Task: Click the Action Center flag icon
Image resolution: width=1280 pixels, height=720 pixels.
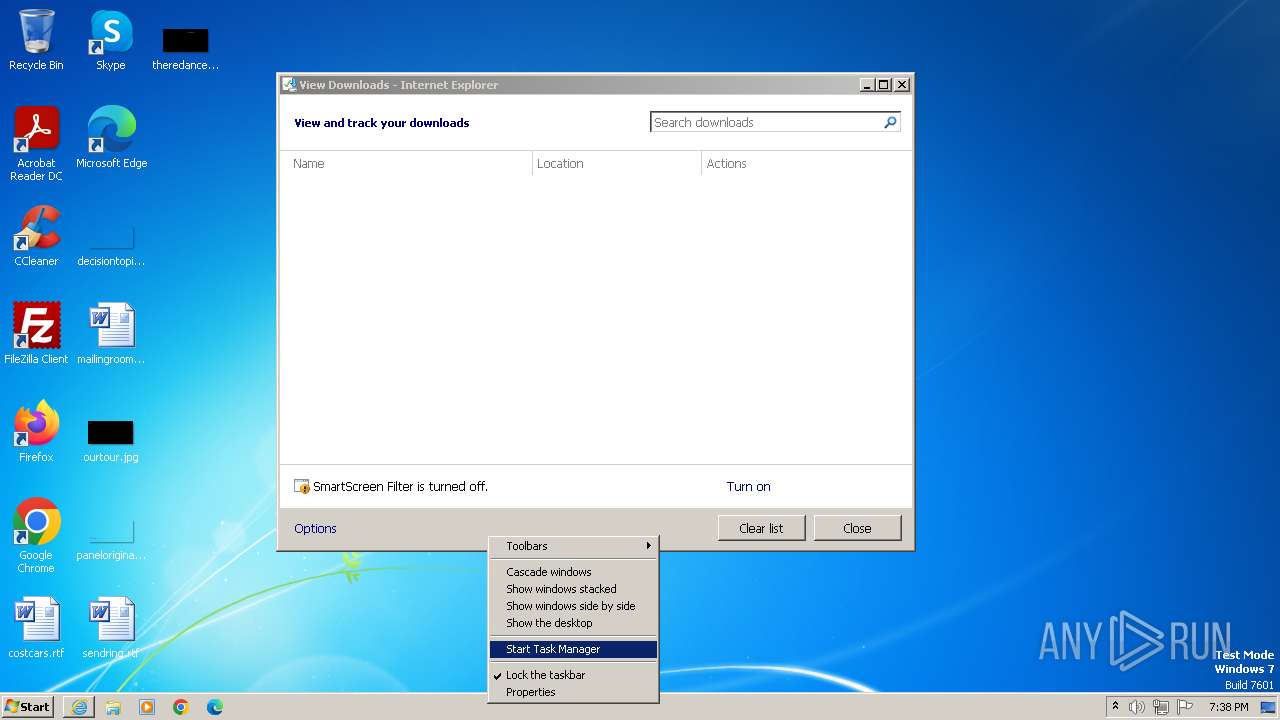Action: click(1185, 707)
